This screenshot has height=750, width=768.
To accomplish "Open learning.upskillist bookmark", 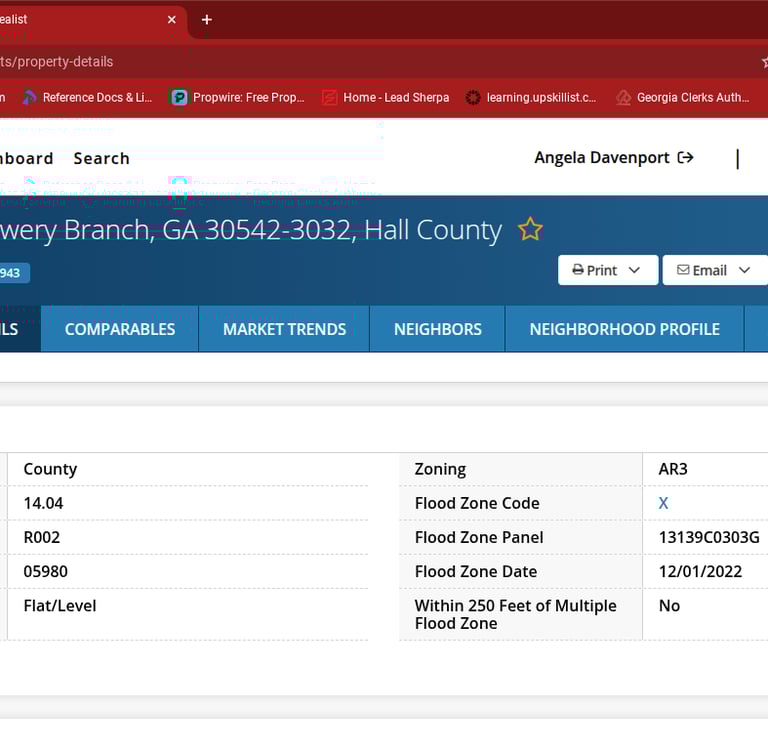I will (531, 97).
